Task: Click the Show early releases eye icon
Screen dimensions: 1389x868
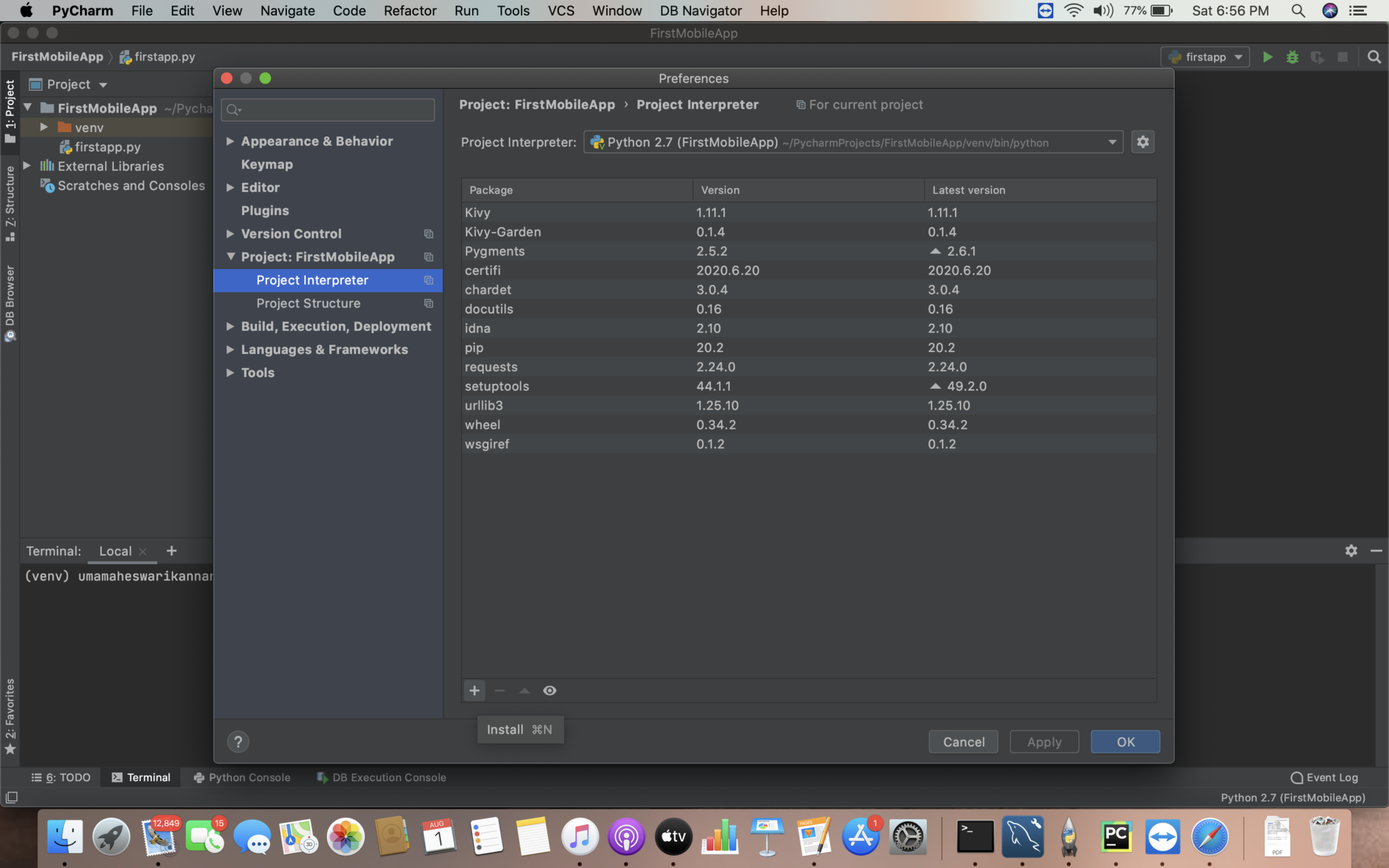Action: 549,690
